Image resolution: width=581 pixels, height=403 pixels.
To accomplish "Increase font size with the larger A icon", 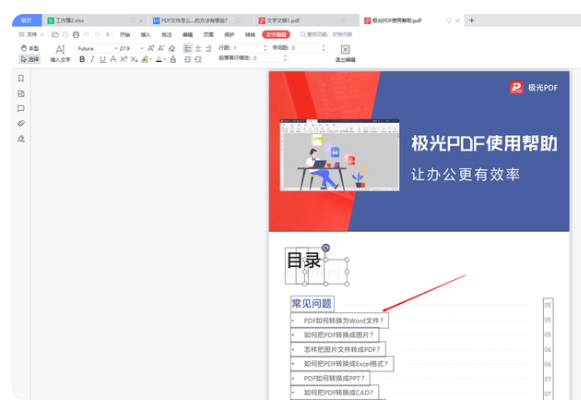I will [x=151, y=48].
